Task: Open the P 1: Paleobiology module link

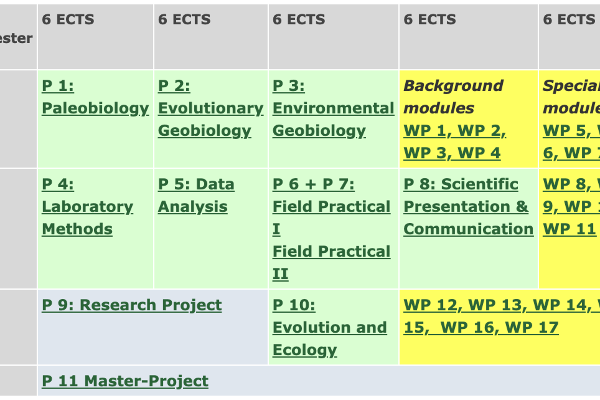Action: (95, 108)
